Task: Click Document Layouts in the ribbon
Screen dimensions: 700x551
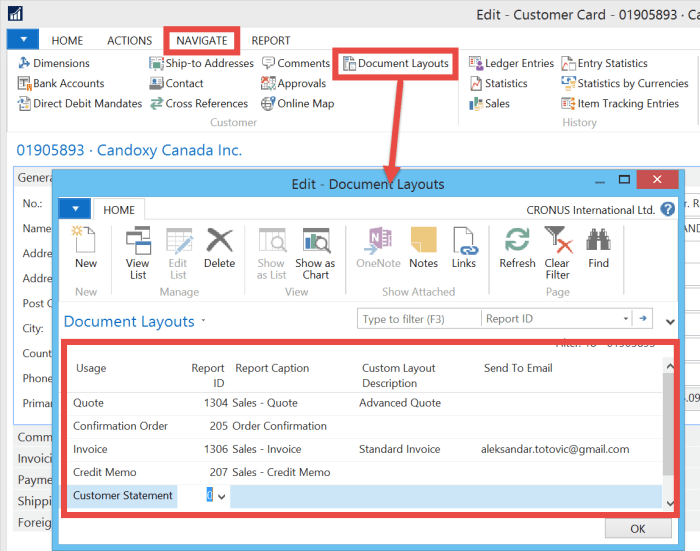Action: tap(395, 64)
